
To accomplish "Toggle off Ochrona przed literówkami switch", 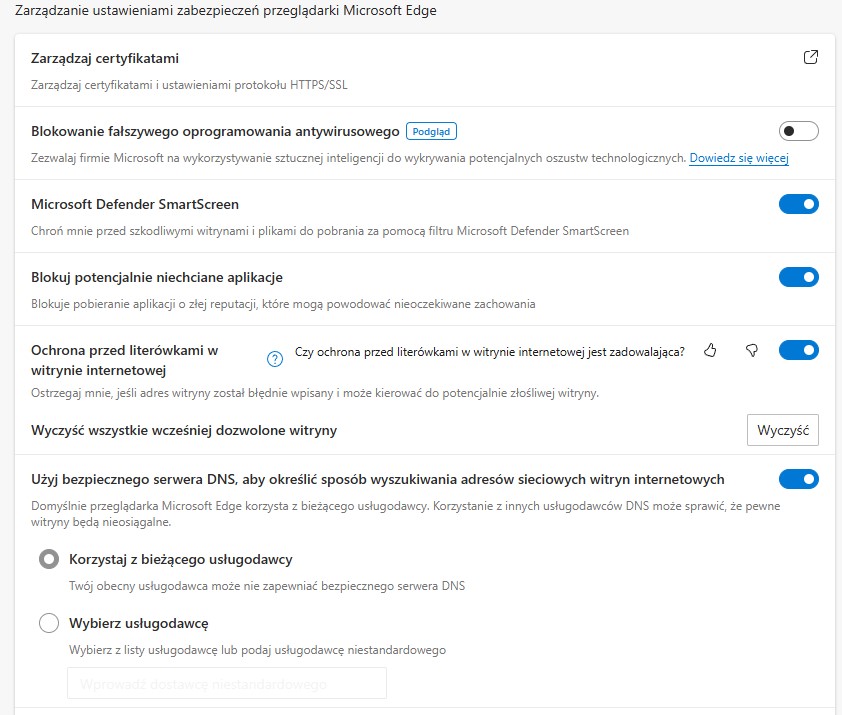I will point(798,350).
